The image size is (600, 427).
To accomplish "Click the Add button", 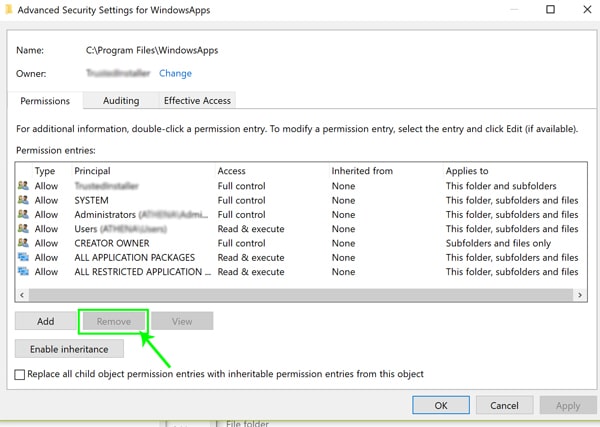I will [46, 321].
